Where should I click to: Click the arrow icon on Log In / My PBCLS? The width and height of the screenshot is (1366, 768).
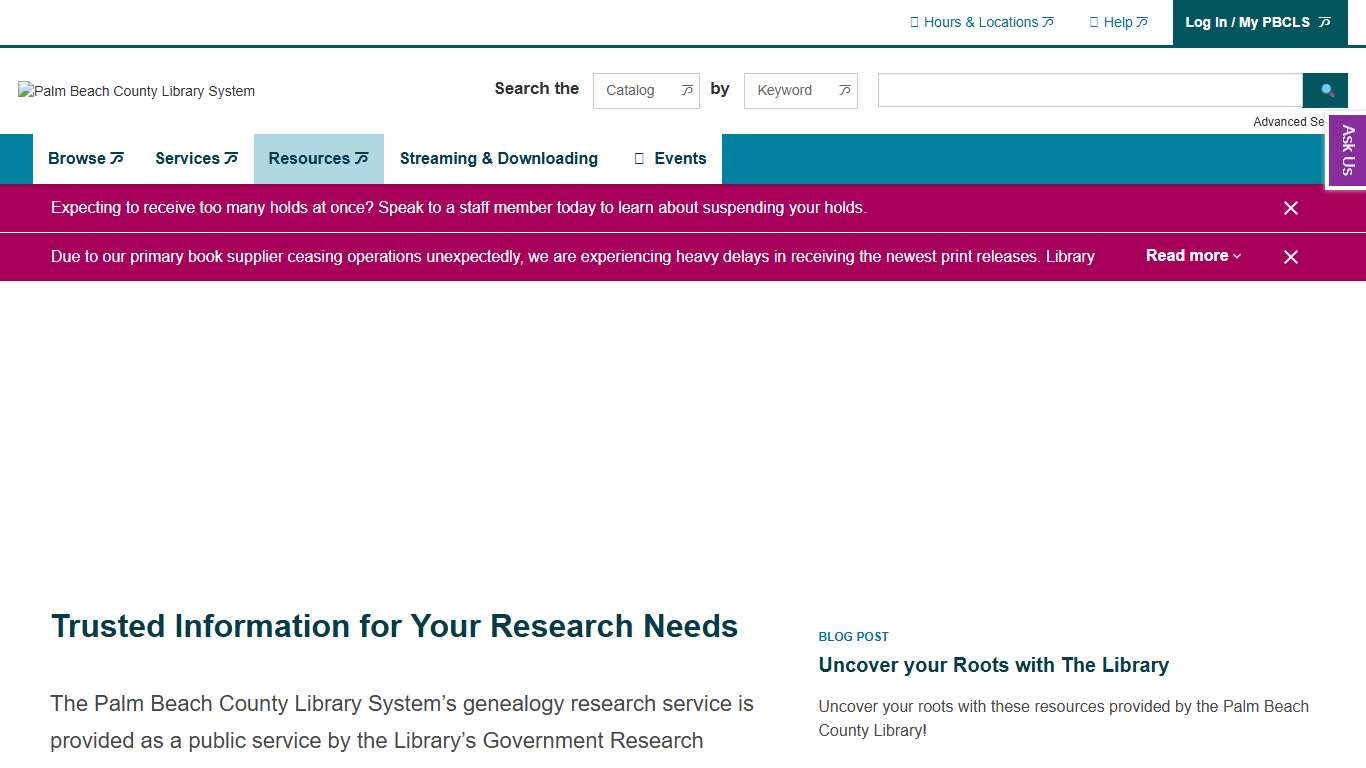(1324, 22)
